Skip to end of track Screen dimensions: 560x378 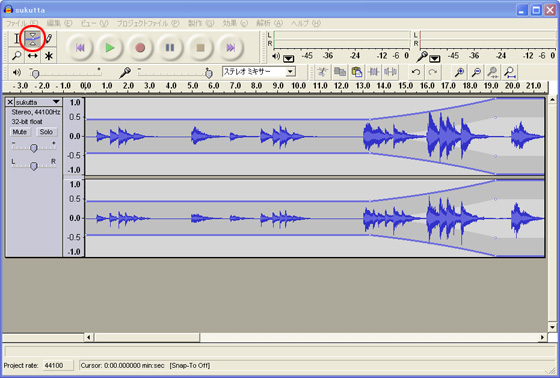tap(230, 48)
